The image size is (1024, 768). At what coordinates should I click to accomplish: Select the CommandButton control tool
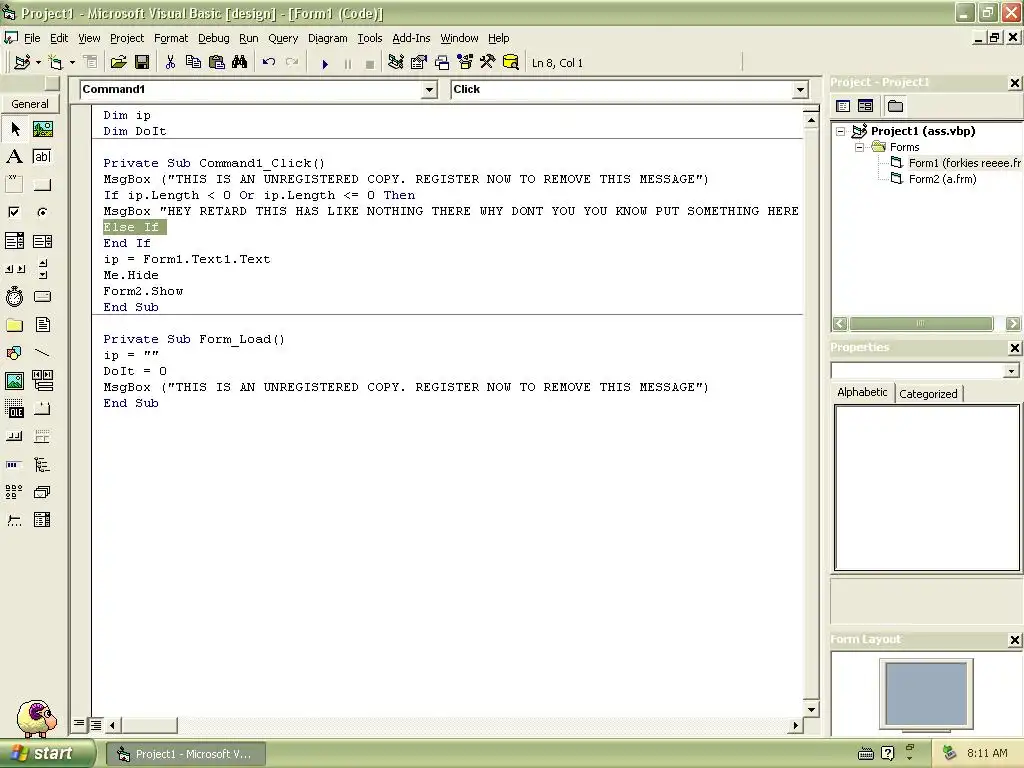(42, 185)
